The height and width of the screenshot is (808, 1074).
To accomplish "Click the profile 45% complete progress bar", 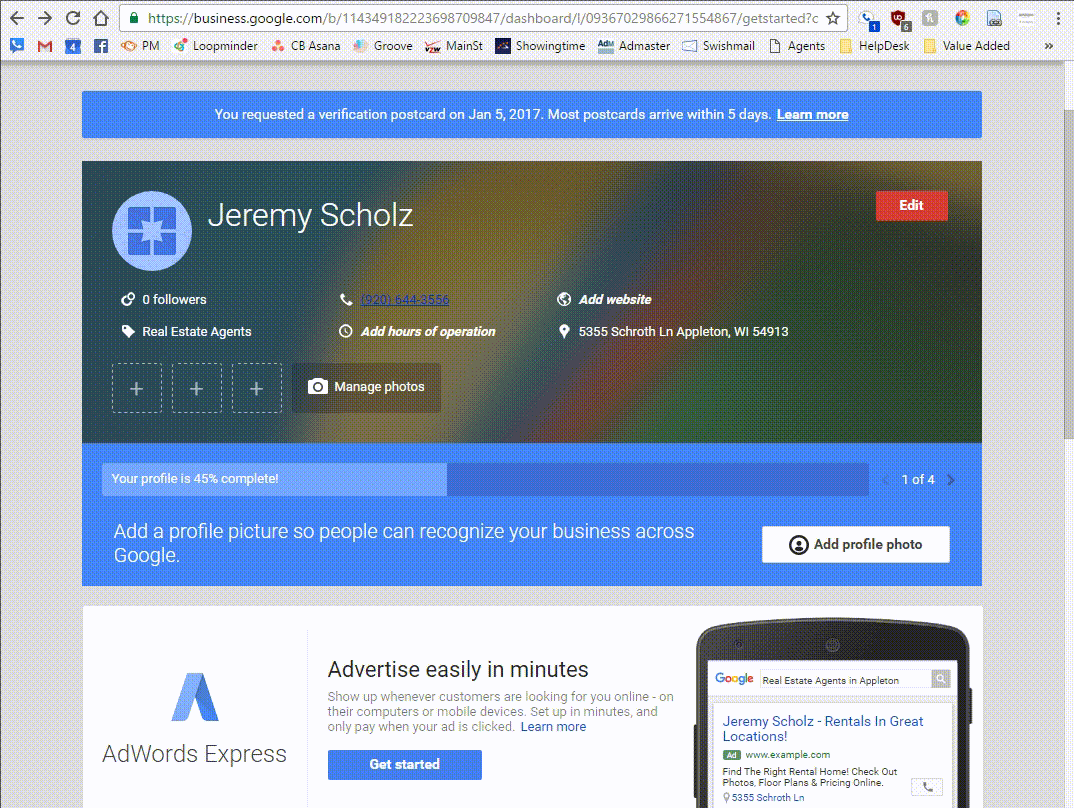I will point(485,479).
